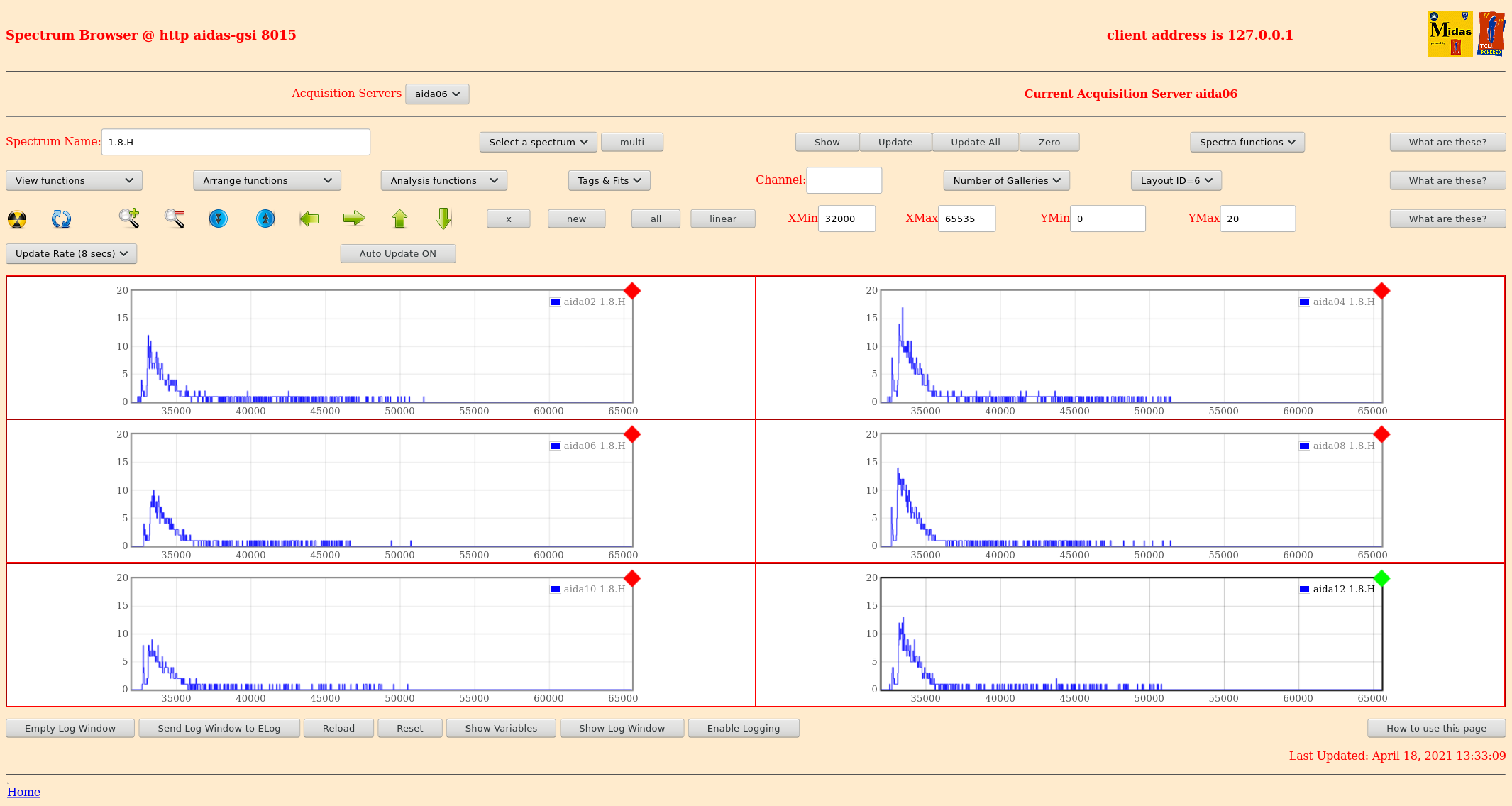Toggle the red diamond on aida02 plot

point(632,291)
